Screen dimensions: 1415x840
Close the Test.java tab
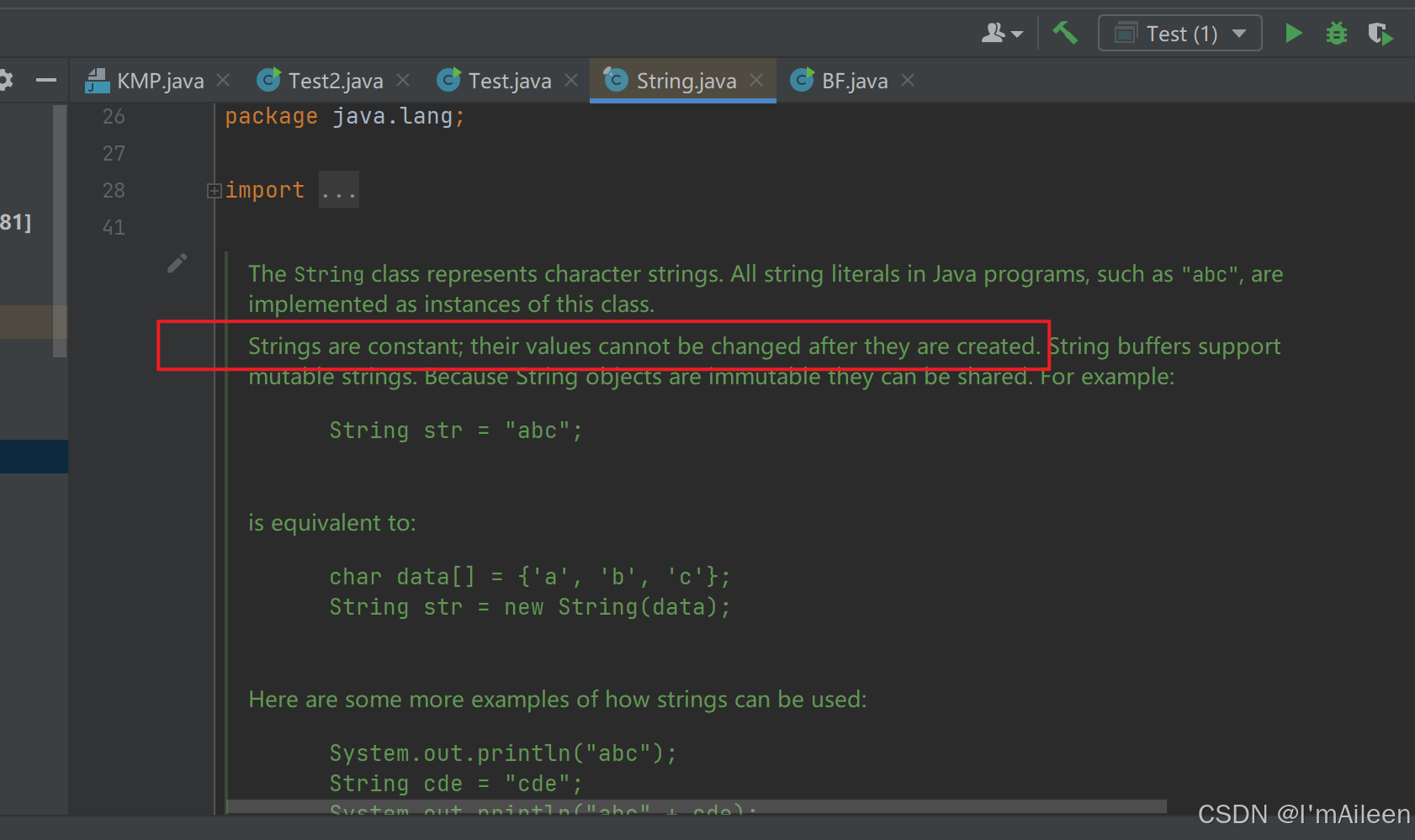pos(571,80)
